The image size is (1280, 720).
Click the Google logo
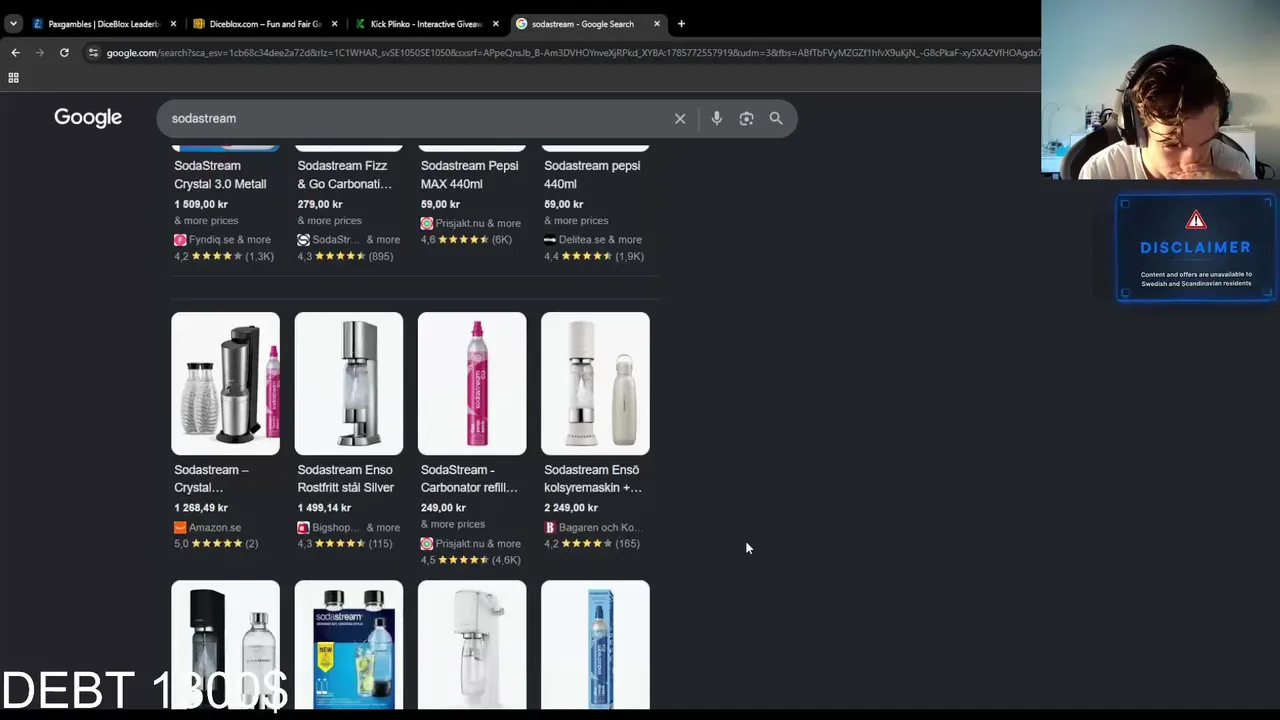pos(88,118)
